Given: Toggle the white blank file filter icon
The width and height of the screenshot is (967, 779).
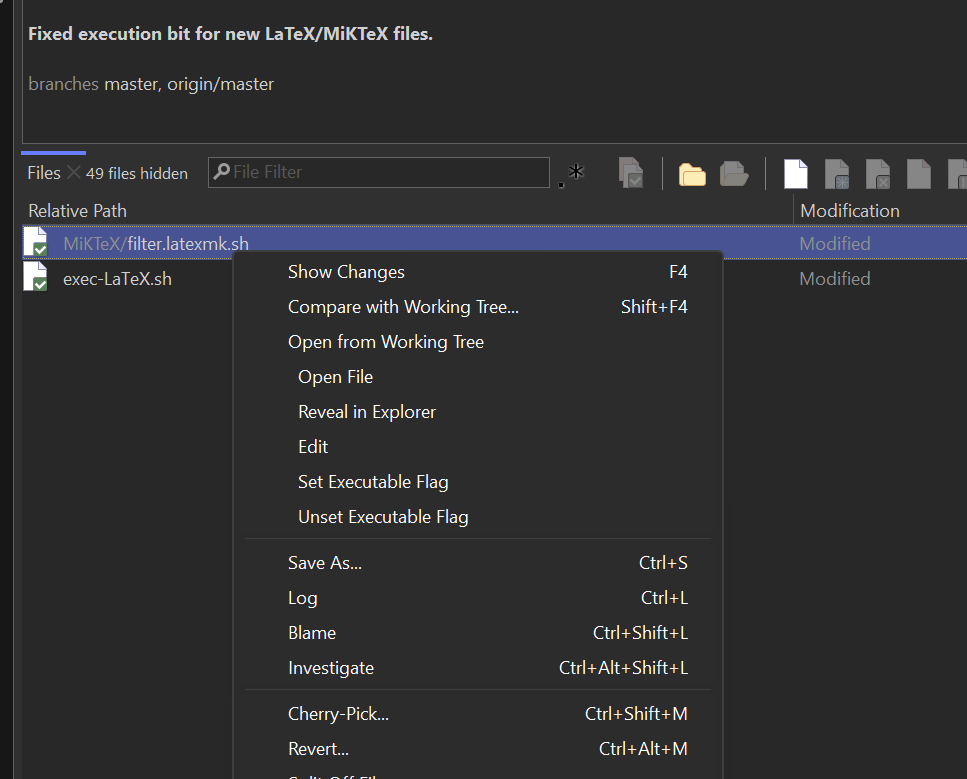Looking at the screenshot, I should 795,174.
